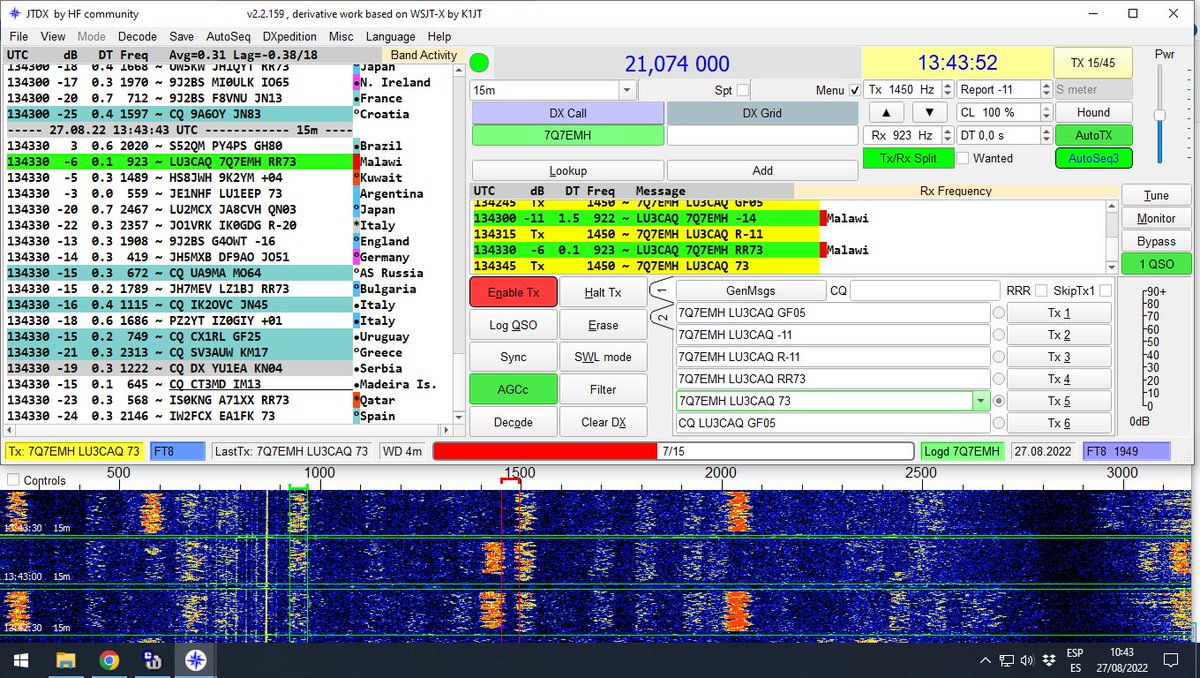Show hidden system tray icons
The image size is (1200, 678).
pyautogui.click(x=985, y=660)
